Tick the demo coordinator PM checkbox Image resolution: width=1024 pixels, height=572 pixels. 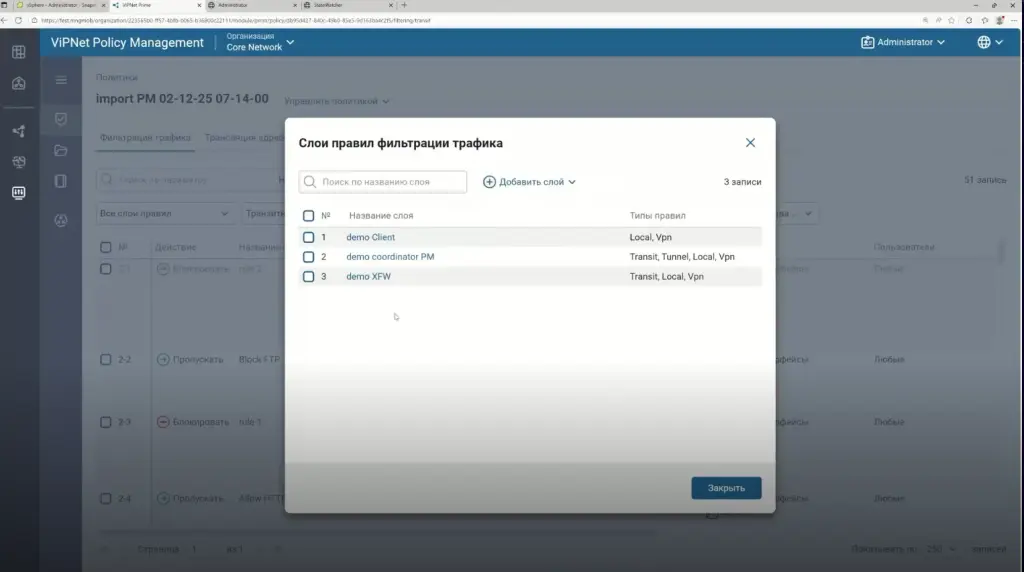309,257
